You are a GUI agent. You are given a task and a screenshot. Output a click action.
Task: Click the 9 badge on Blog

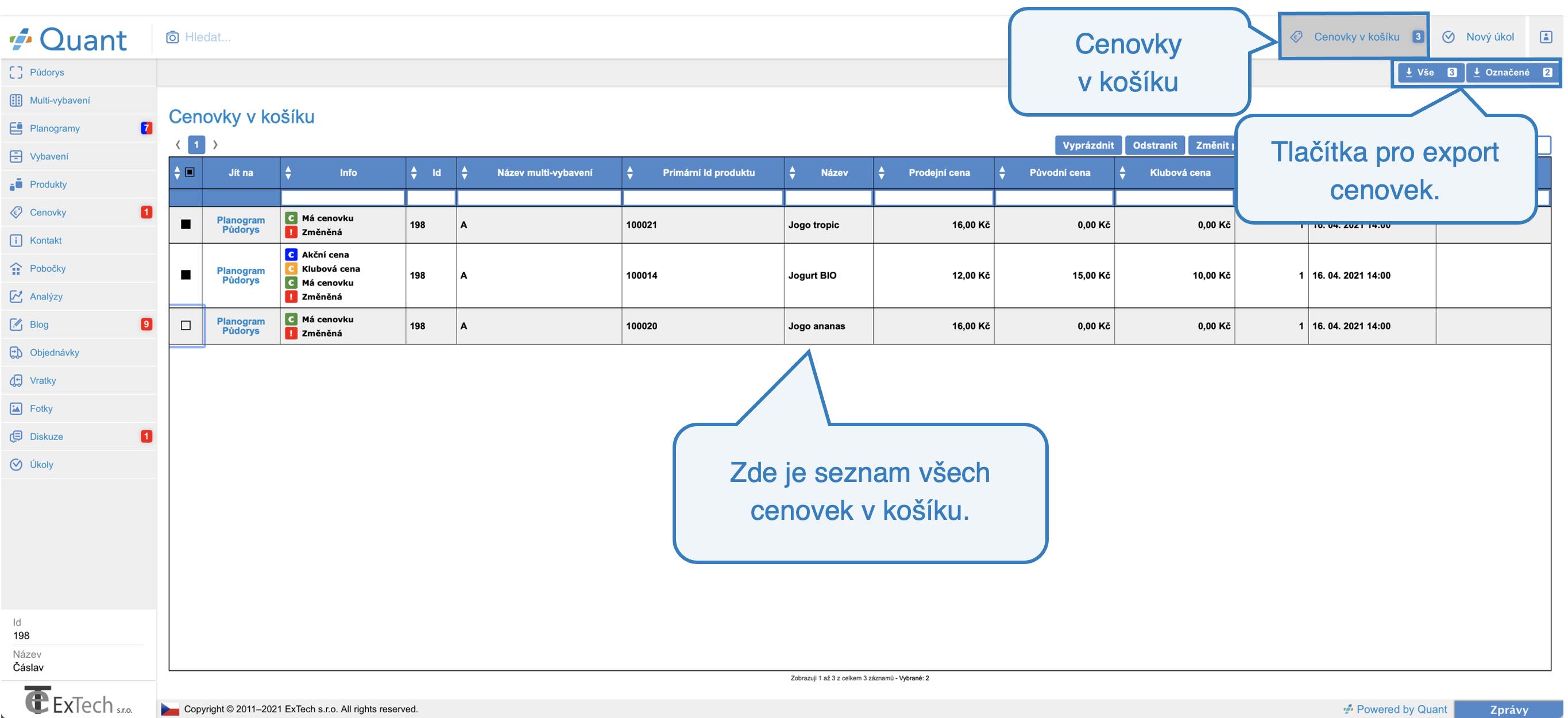(x=146, y=324)
